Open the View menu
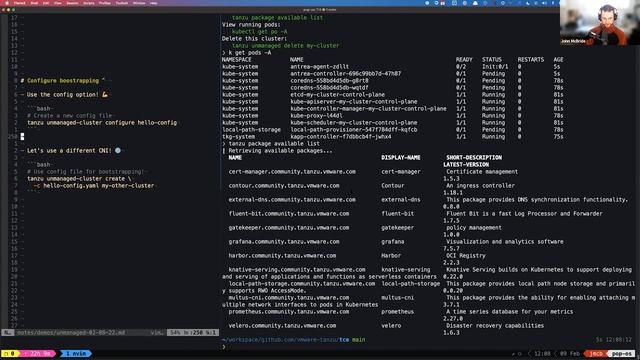This screenshot has width=640, height=360. pyautogui.click(x=58, y=3)
